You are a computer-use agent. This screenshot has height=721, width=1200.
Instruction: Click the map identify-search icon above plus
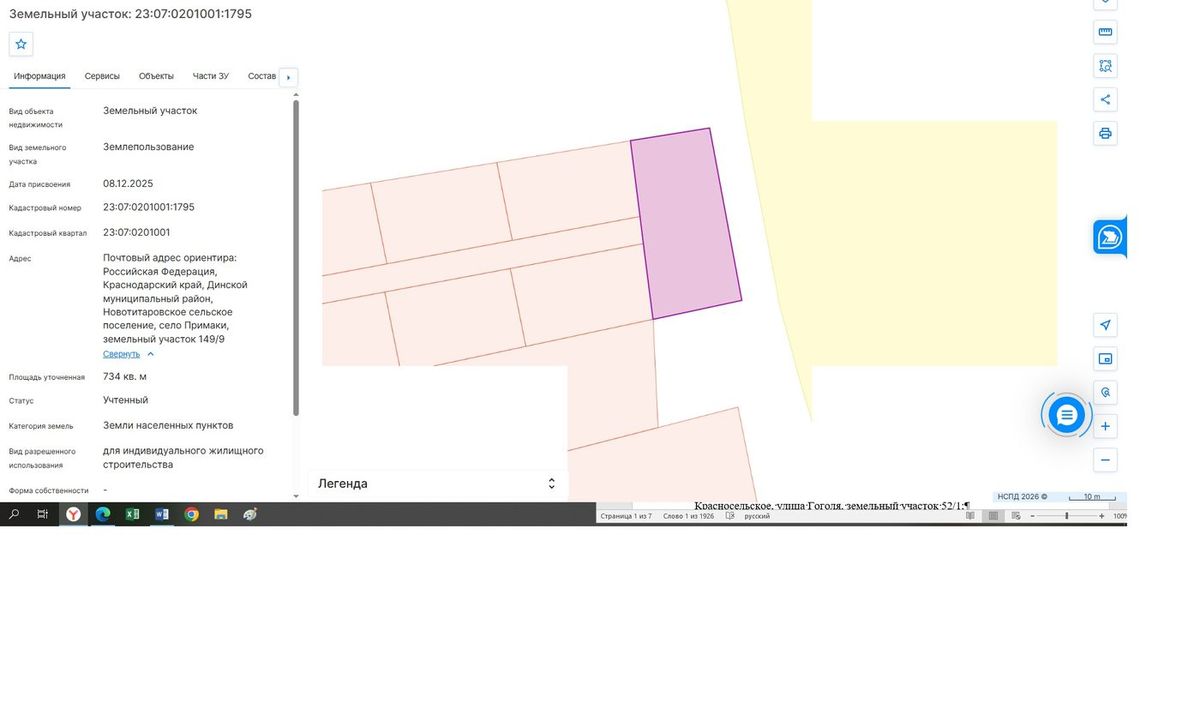(x=1105, y=392)
